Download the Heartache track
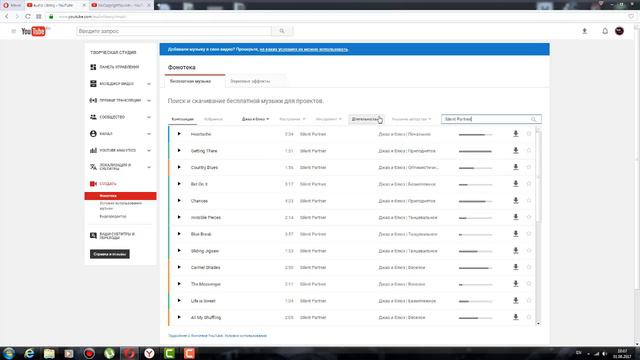Image resolution: width=640 pixels, height=360 pixels. pos(516,134)
